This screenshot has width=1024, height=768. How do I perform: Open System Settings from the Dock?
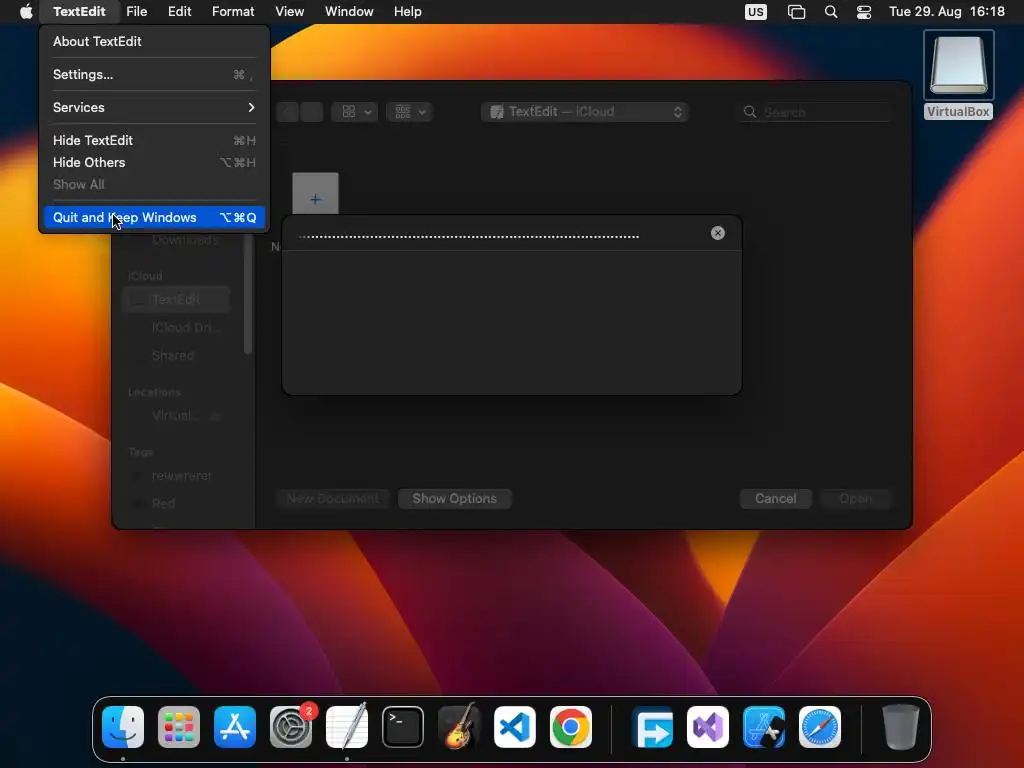[291, 727]
